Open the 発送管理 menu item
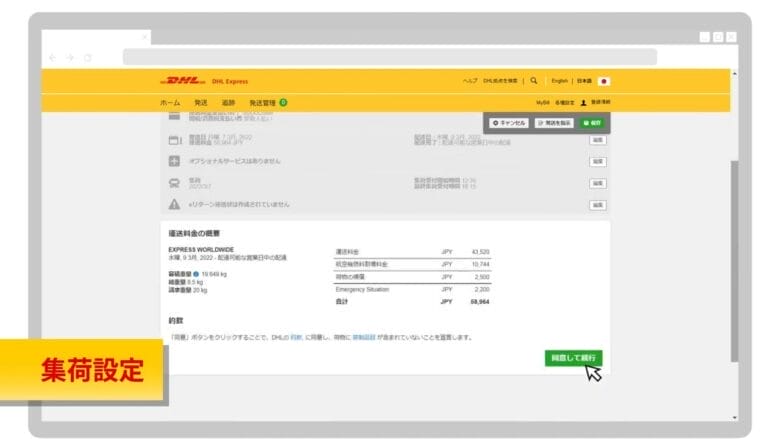The height and width of the screenshot is (439, 780). coord(262,102)
